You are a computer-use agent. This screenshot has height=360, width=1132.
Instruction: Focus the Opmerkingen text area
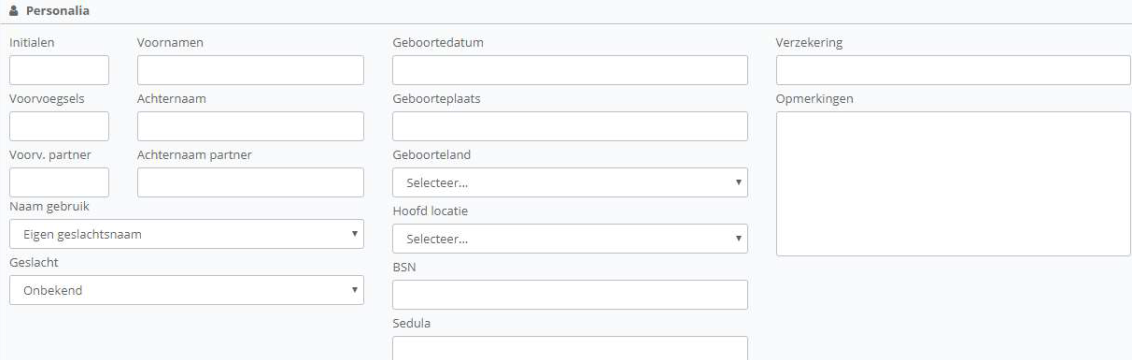point(953,184)
